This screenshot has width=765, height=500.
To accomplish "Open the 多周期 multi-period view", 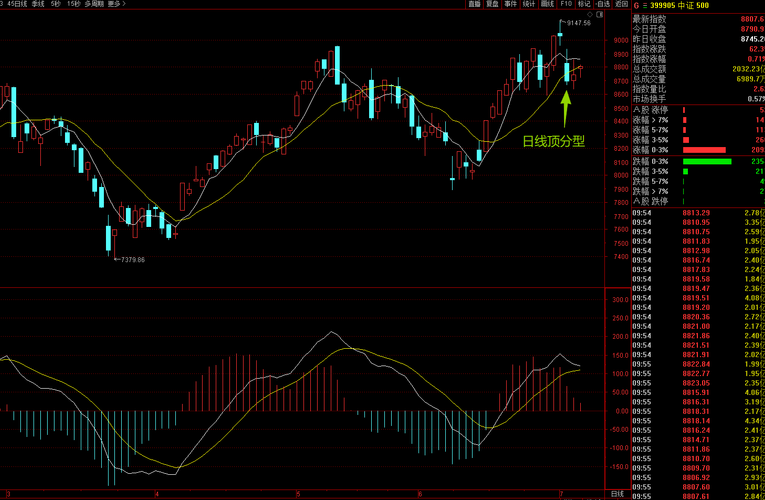I will 94,4.
